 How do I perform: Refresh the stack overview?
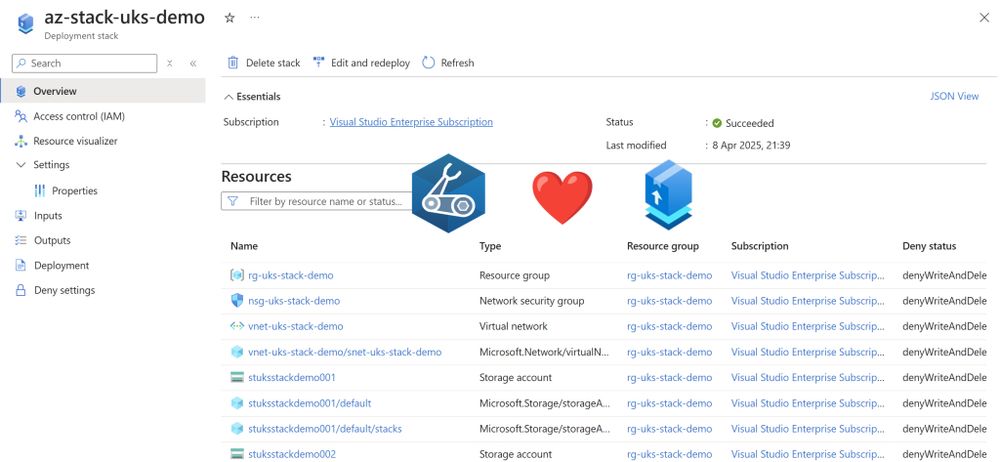tap(448, 63)
